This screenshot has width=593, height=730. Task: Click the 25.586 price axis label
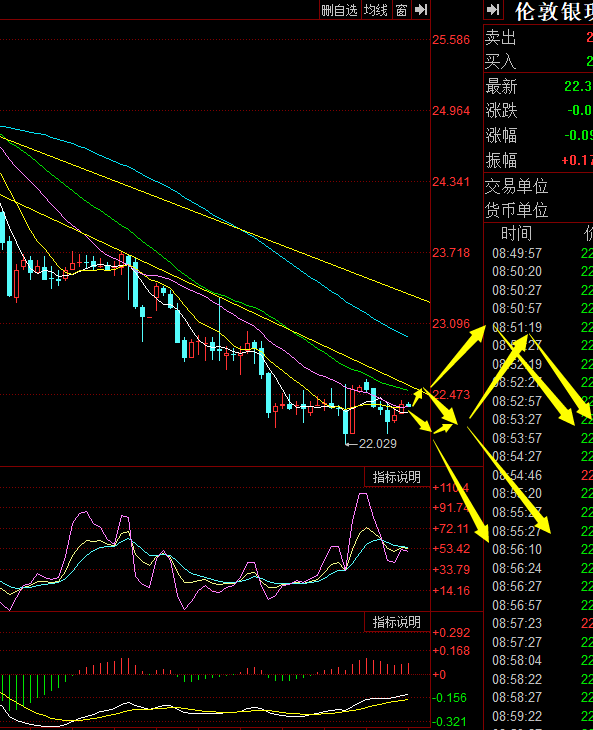click(451, 40)
